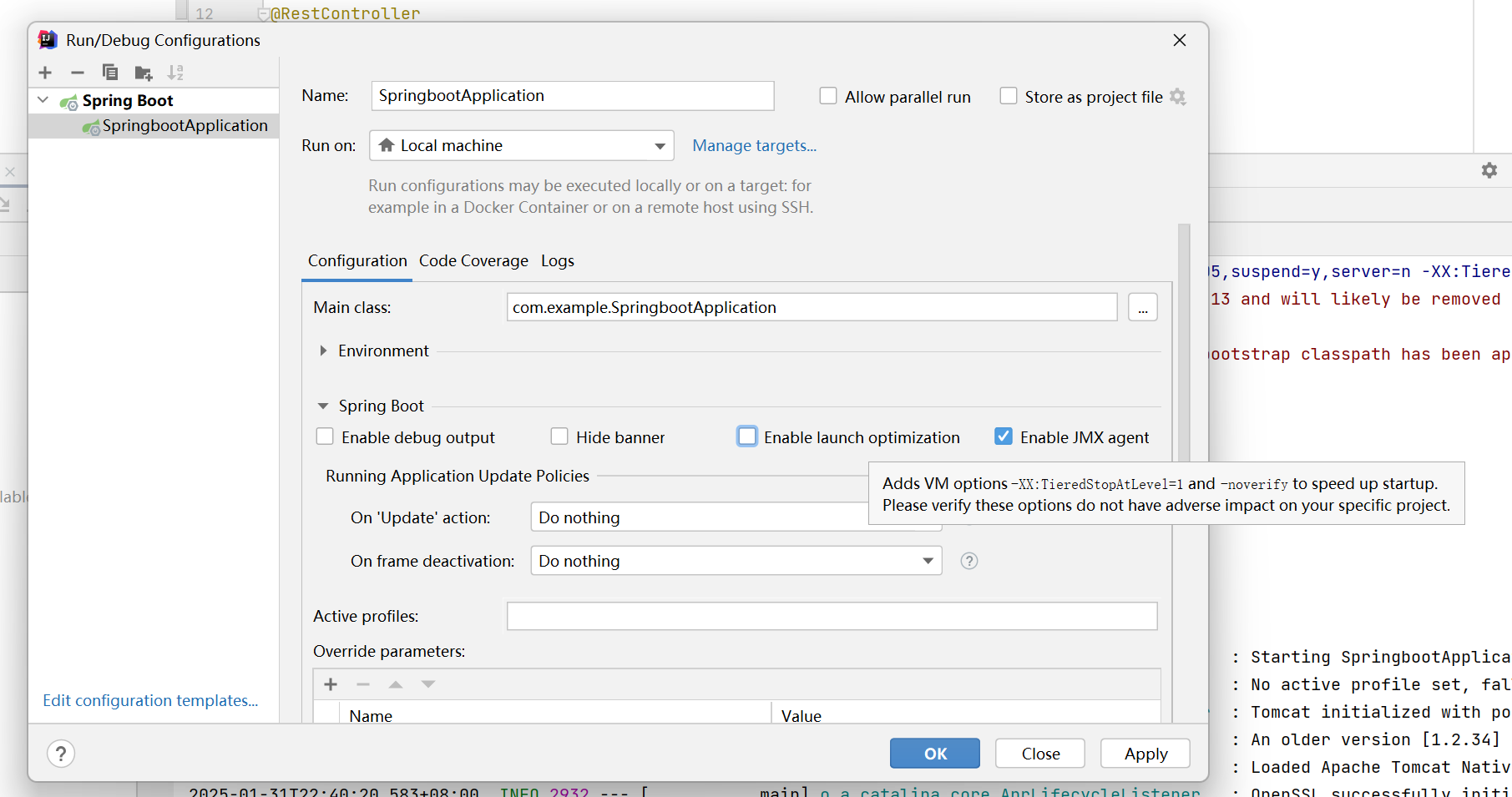Click Manage targets link
This screenshot has width=1512, height=797.
(755, 145)
